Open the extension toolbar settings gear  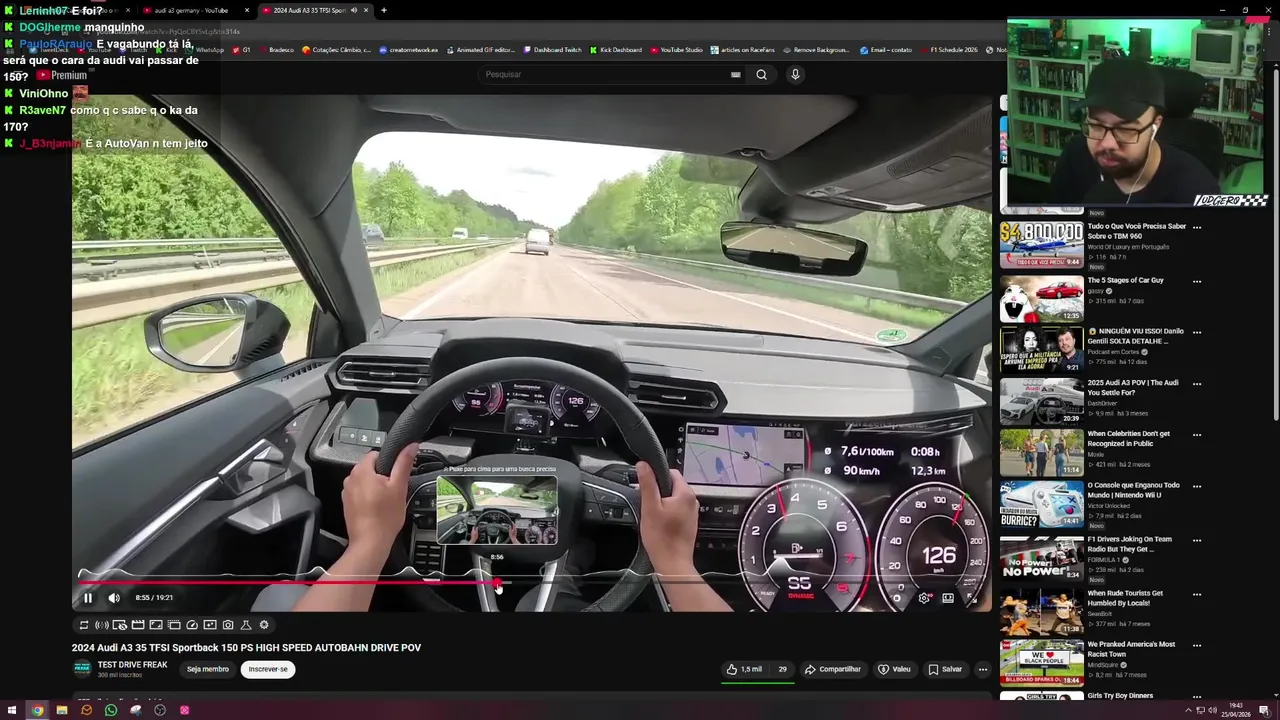[x=264, y=625]
